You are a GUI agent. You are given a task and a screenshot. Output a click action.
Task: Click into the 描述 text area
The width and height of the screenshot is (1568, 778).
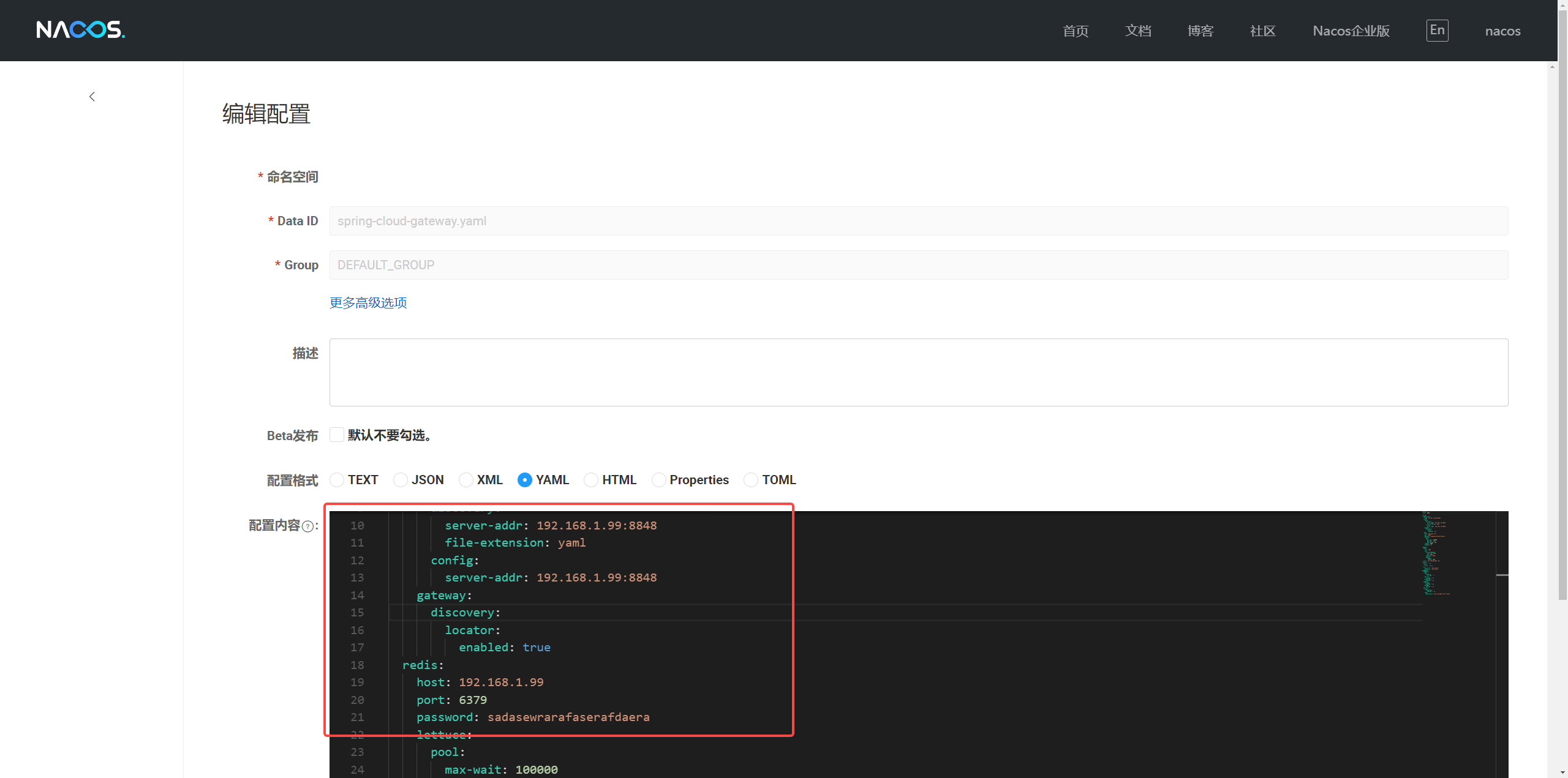[x=918, y=372]
